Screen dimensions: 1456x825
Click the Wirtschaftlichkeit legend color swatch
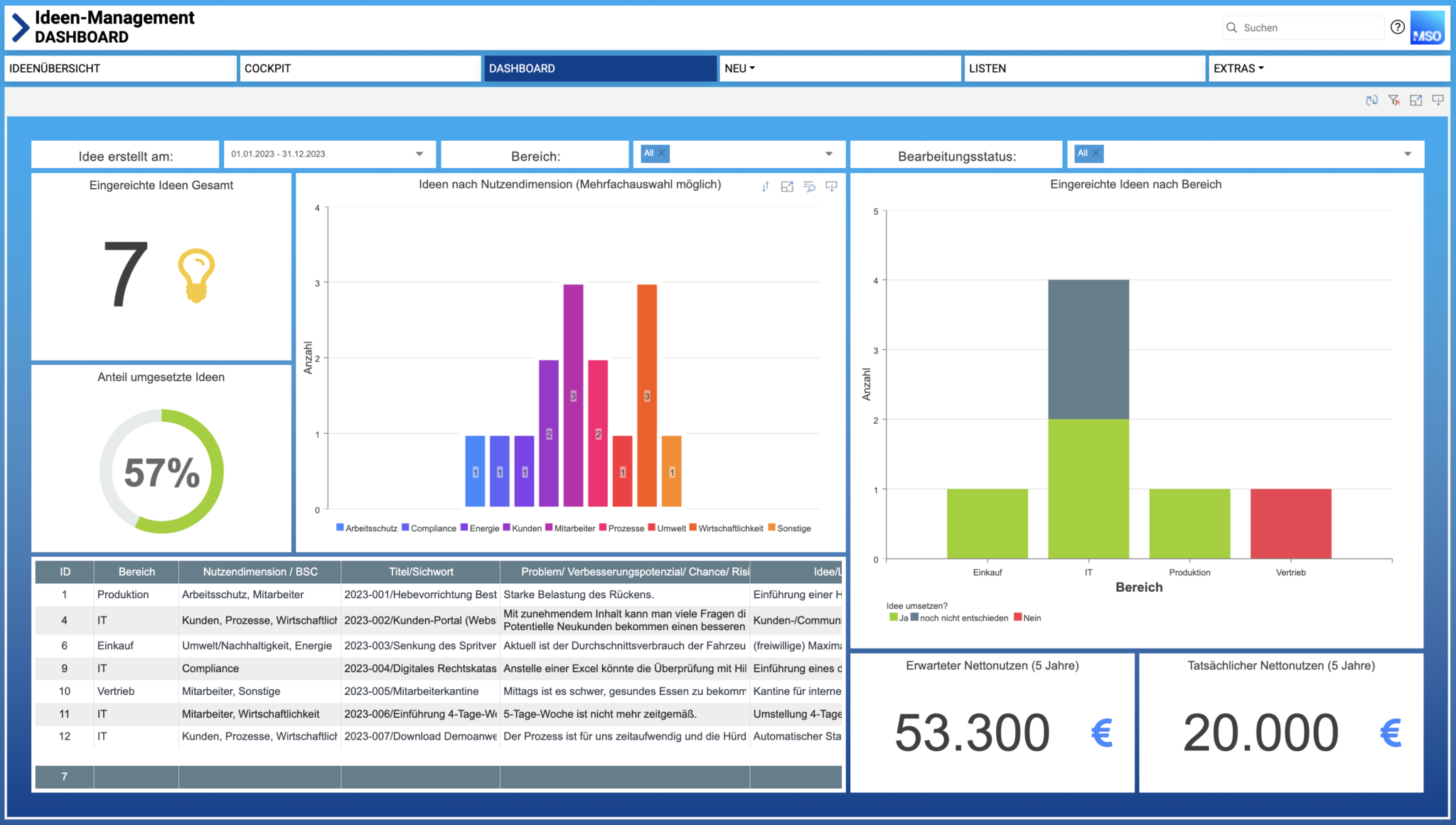coord(692,528)
